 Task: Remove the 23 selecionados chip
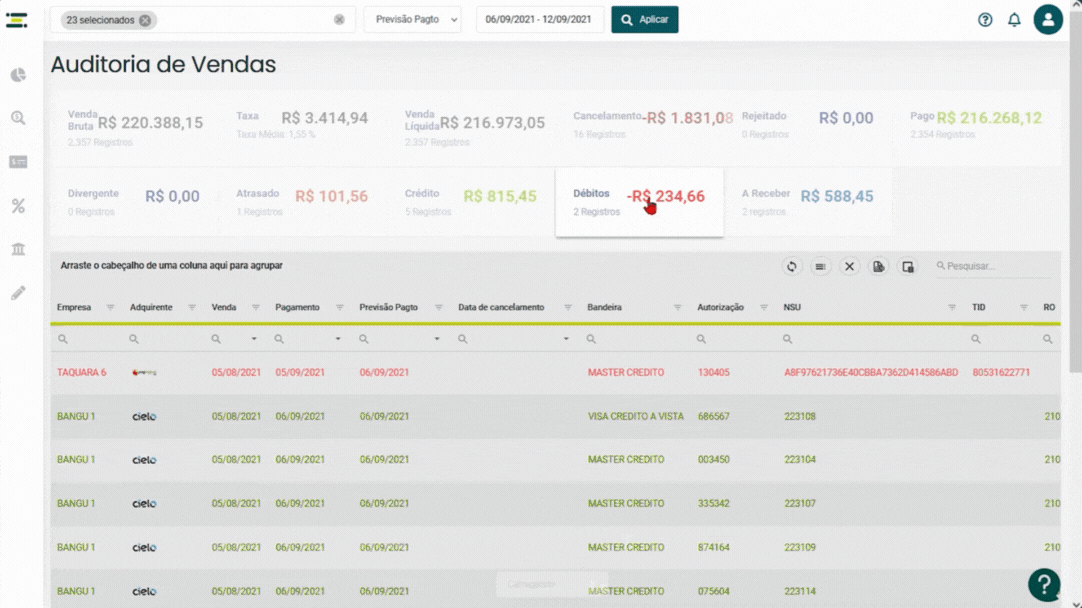[x=145, y=21]
